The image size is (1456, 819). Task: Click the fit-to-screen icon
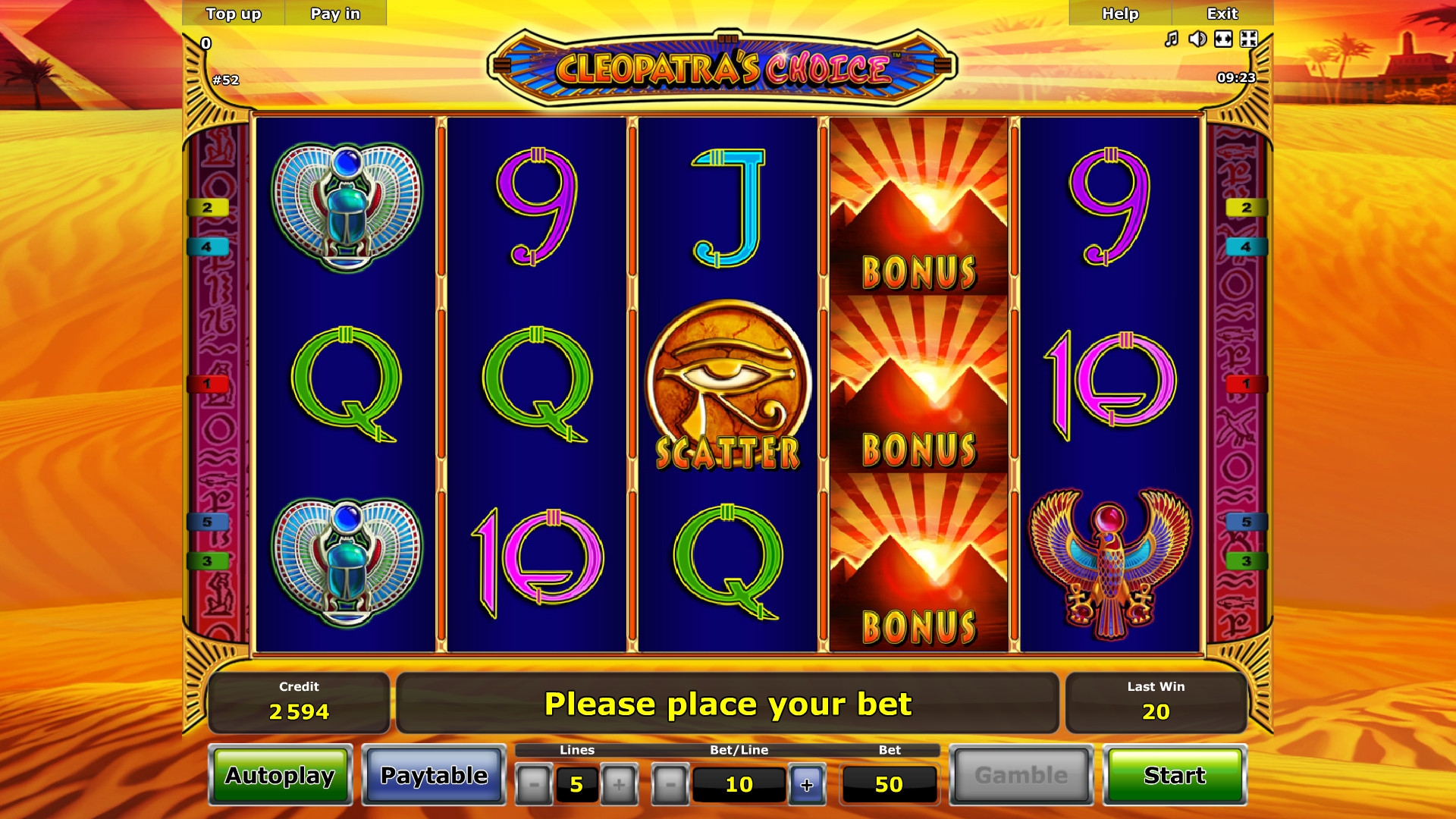1223,39
